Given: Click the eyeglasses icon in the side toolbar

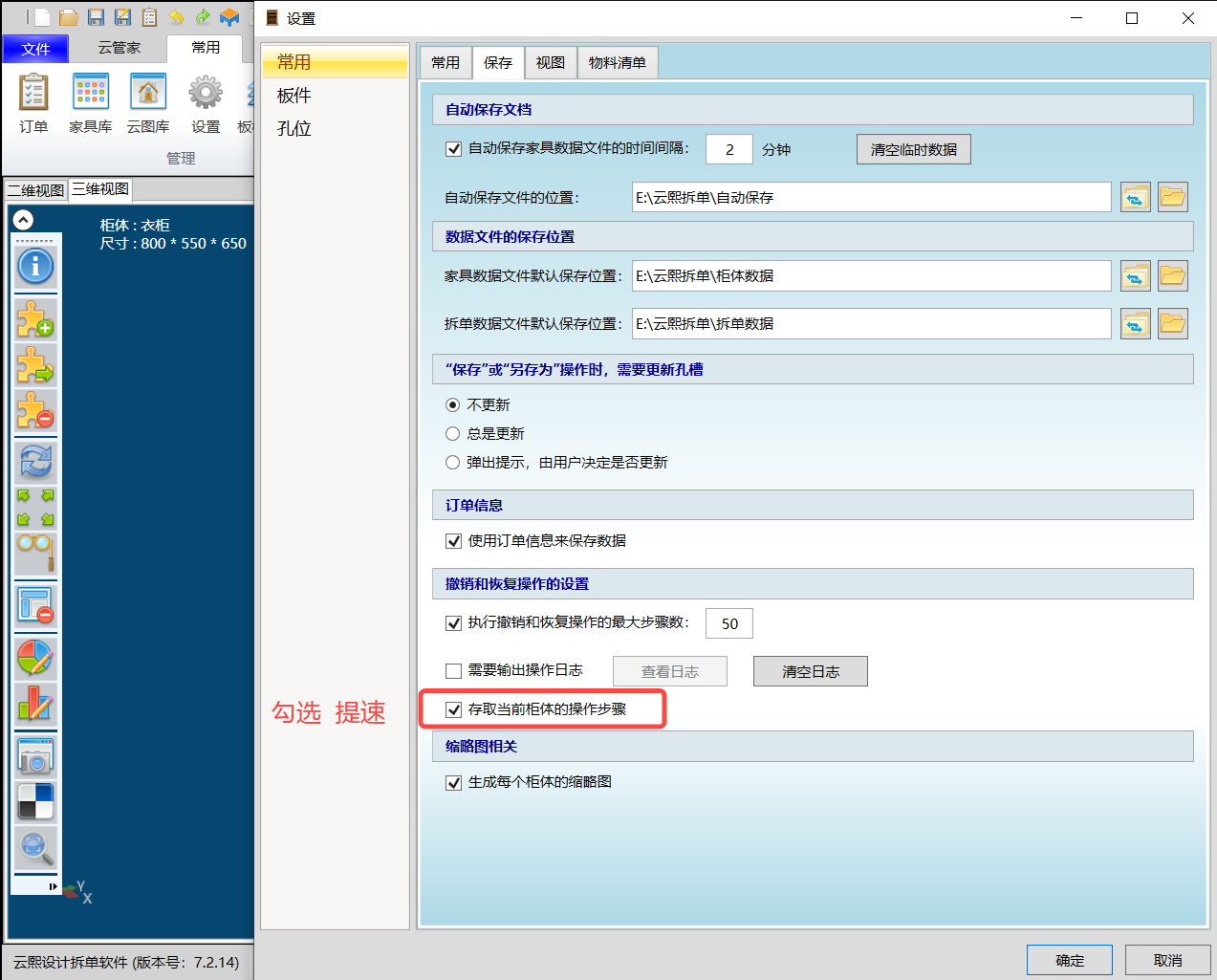Looking at the screenshot, I should click(35, 553).
